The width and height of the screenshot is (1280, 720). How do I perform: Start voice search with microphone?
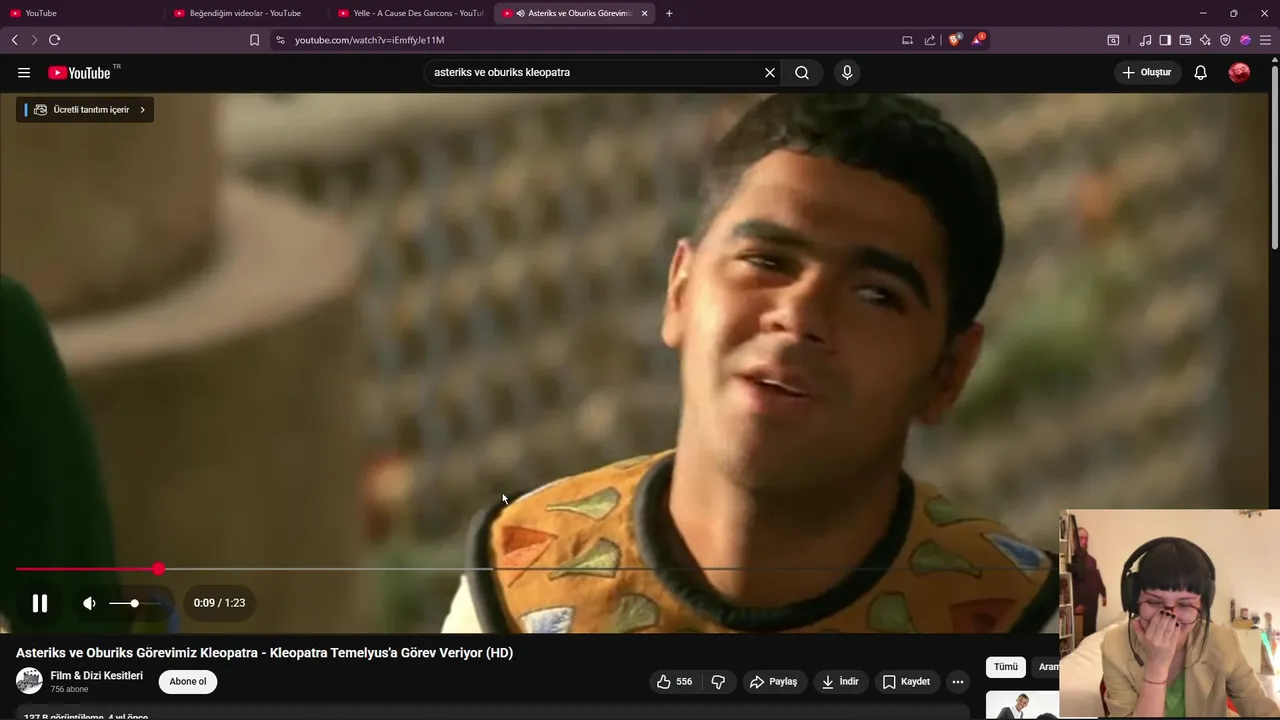pos(847,73)
